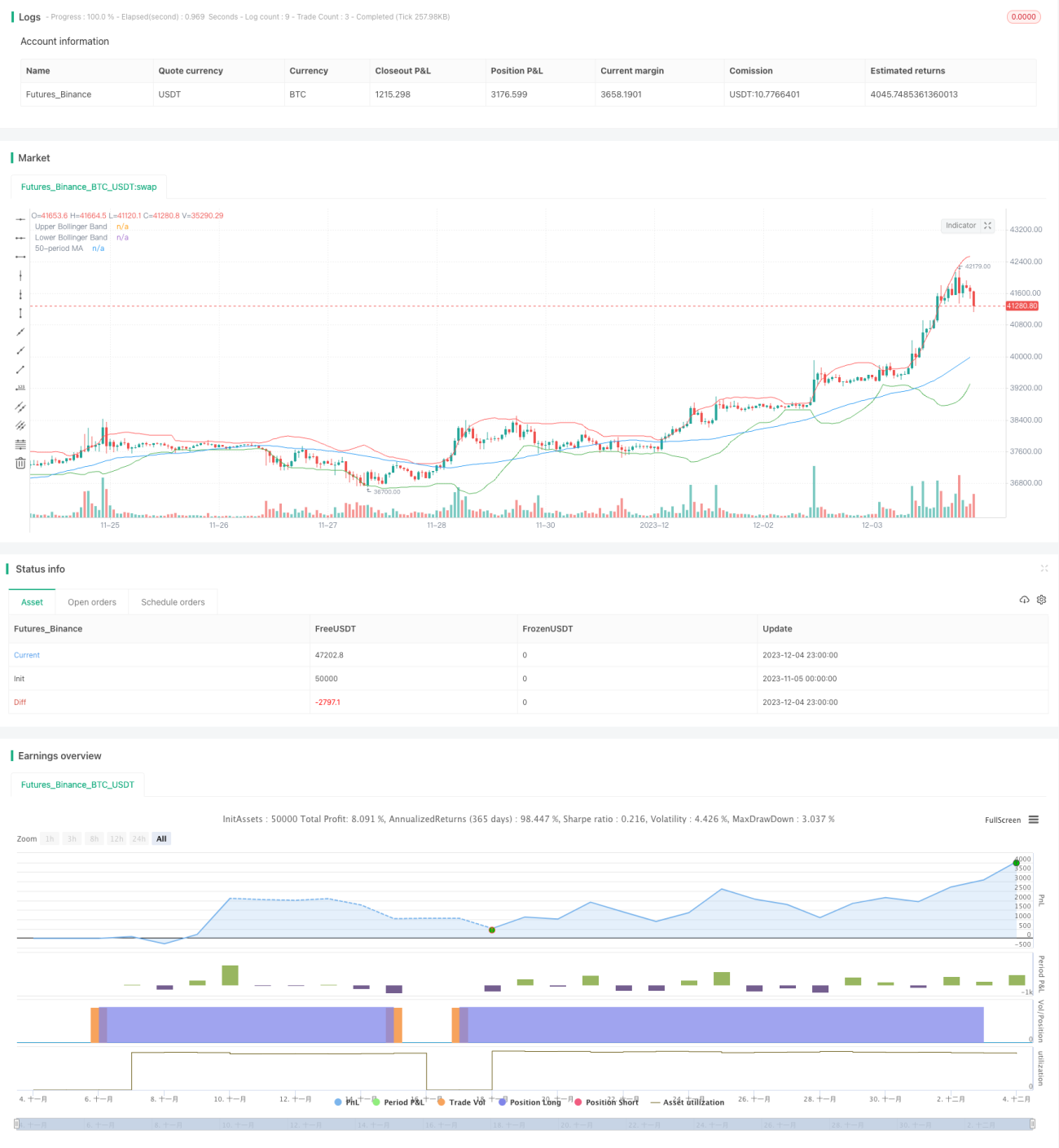Toggle Asset utilization series in legend
The height and width of the screenshot is (1148, 1059).
[687, 1102]
